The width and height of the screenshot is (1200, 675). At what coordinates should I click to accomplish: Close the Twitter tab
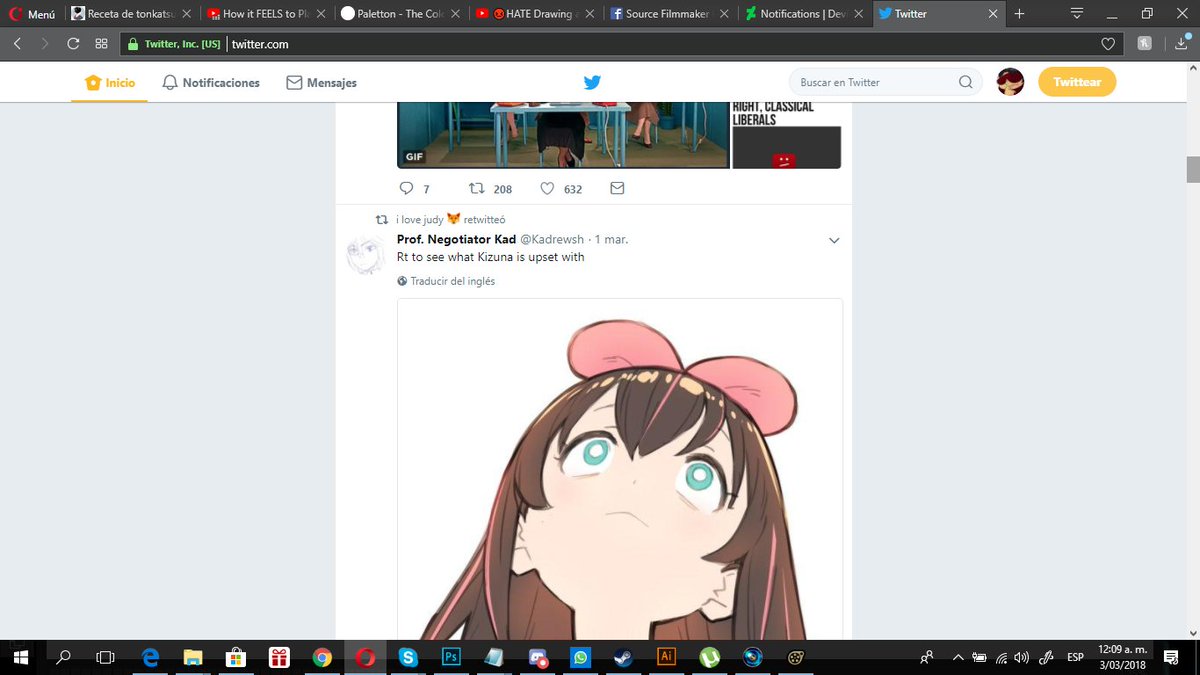[992, 14]
